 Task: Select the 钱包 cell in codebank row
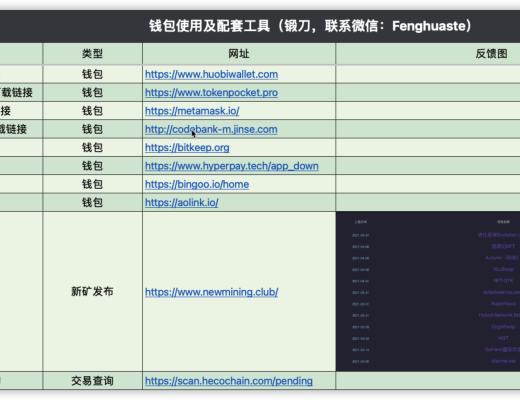pyautogui.click(x=92, y=129)
